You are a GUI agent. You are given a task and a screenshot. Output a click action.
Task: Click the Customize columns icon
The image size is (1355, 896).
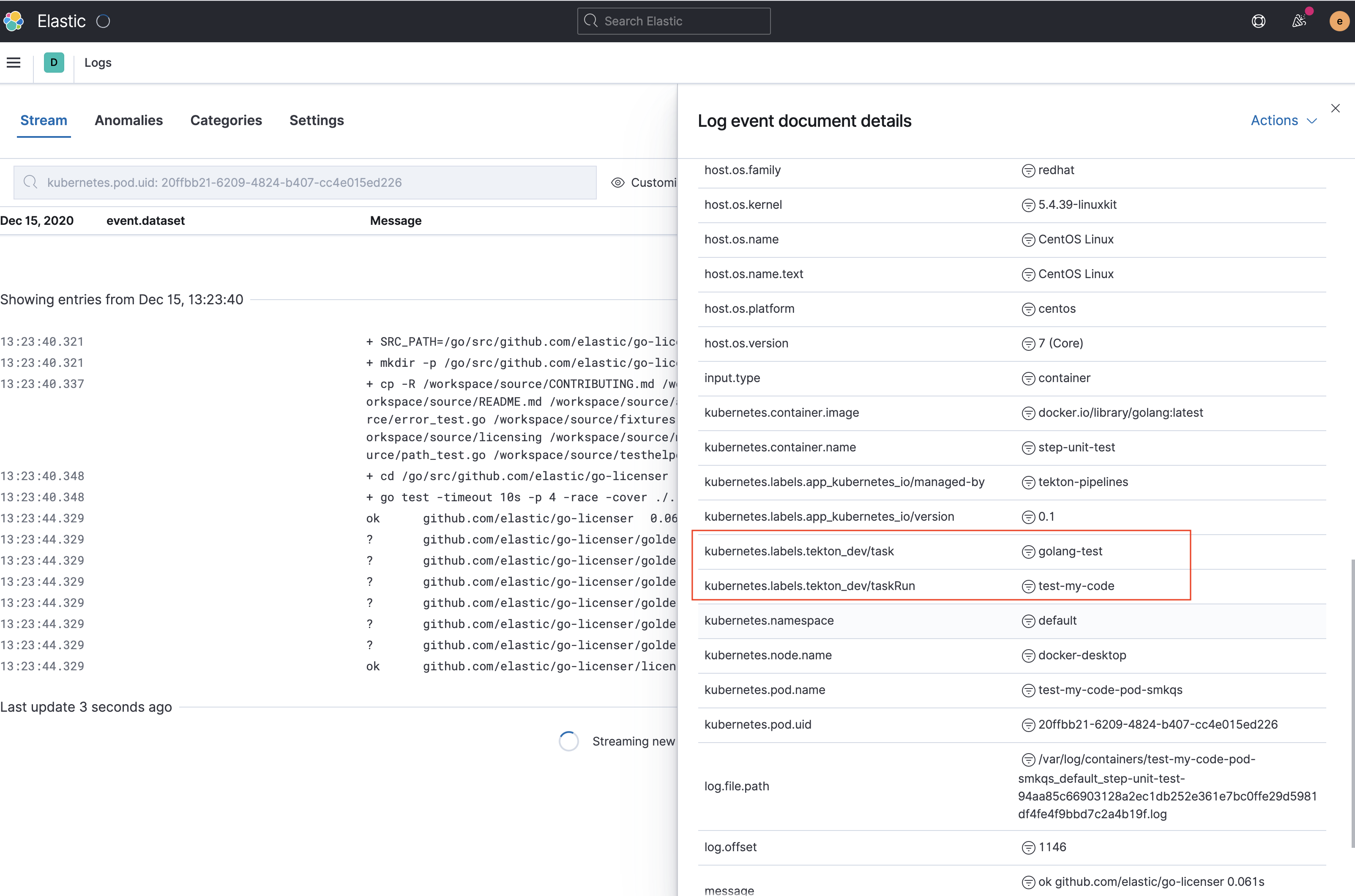(x=617, y=182)
